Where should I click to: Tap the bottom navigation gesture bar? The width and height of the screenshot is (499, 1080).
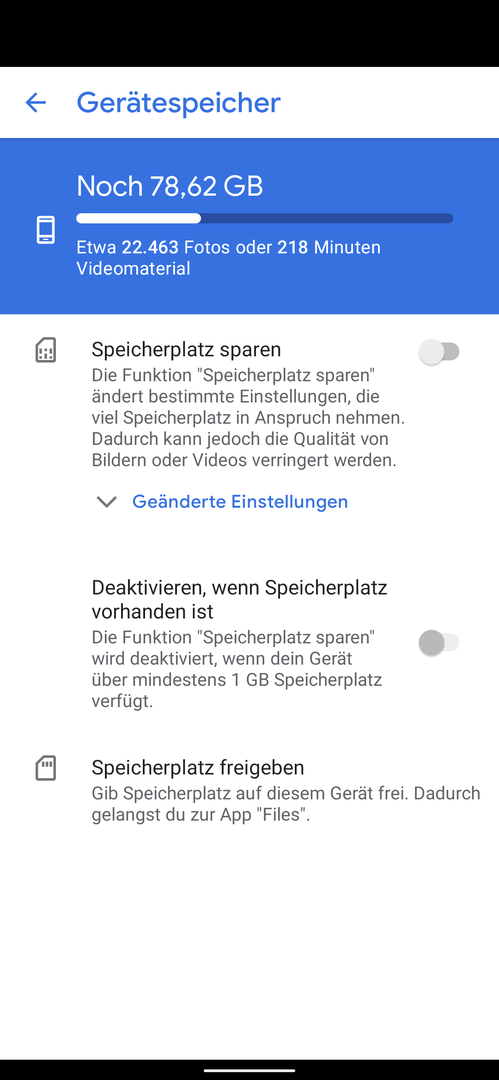click(250, 1070)
